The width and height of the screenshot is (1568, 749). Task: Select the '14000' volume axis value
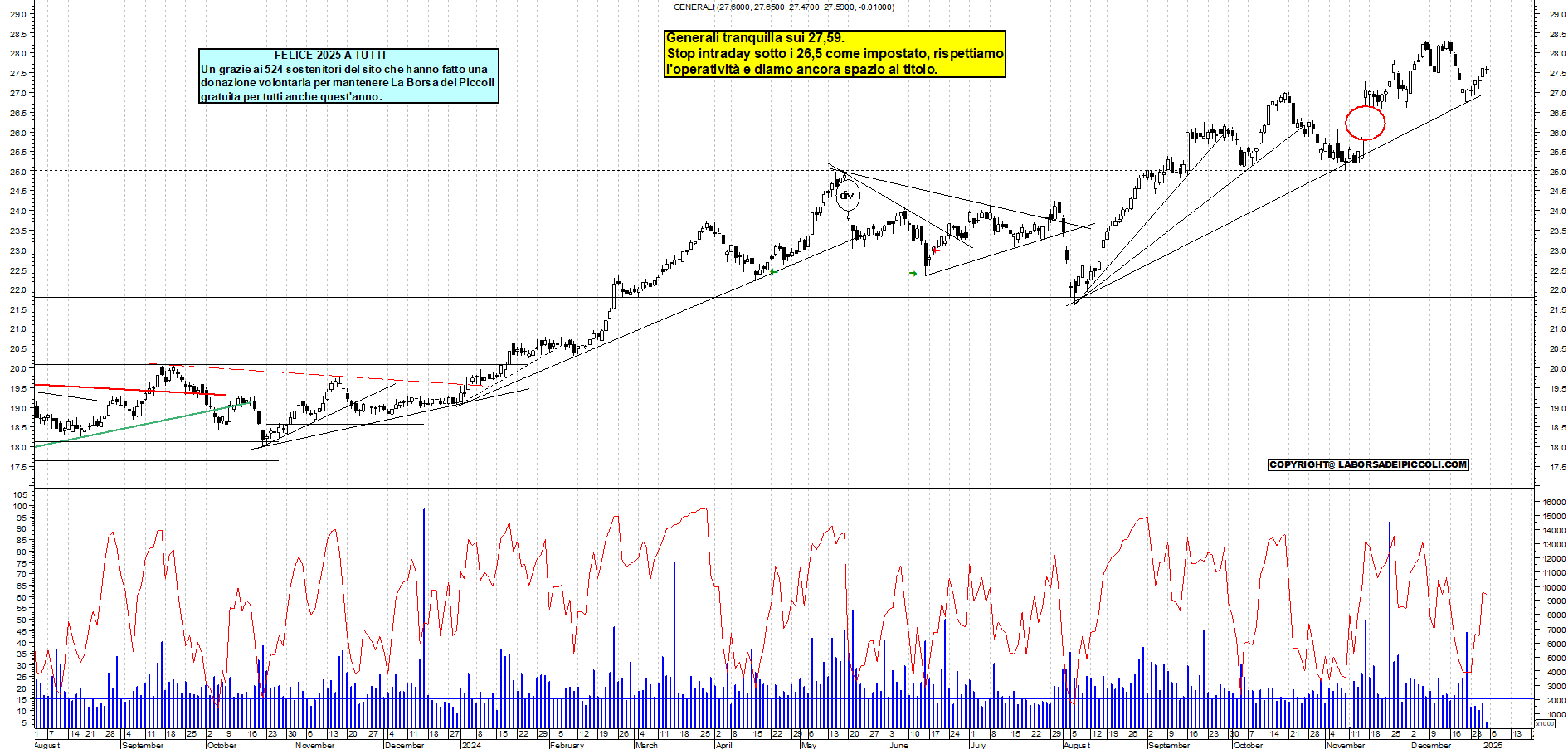coord(1554,530)
